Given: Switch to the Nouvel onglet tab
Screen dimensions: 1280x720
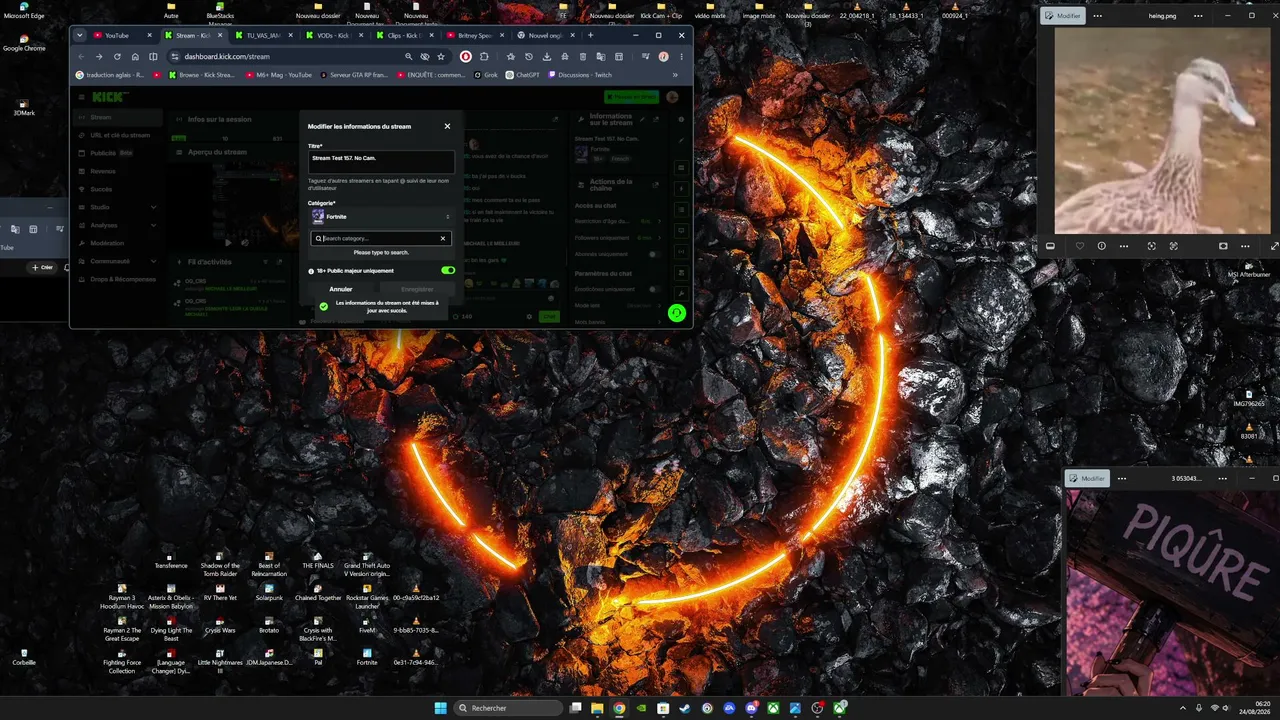Looking at the screenshot, I should coord(548,35).
